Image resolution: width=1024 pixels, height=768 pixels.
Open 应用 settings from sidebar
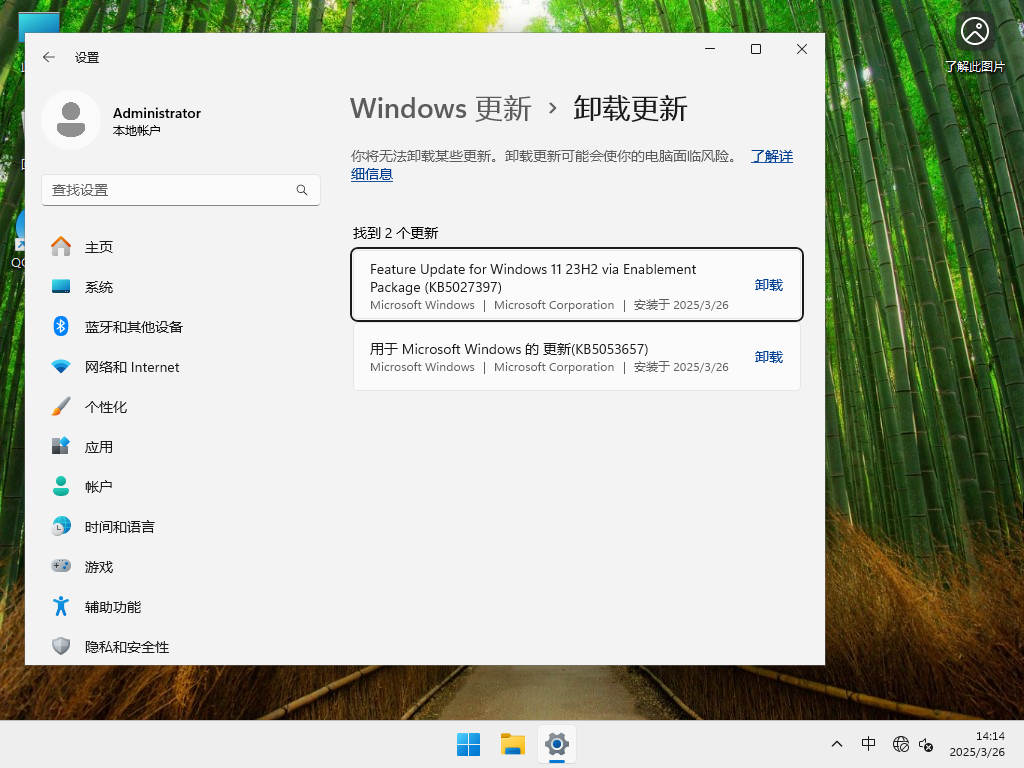click(x=97, y=446)
